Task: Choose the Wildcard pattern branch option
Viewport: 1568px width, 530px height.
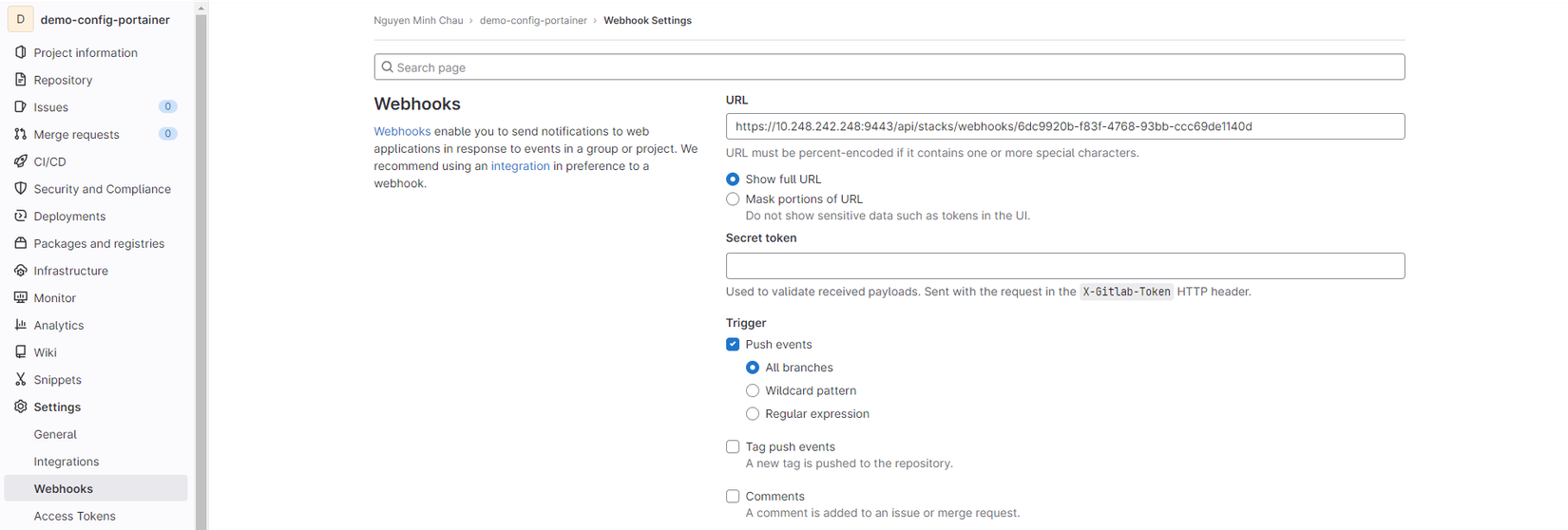Action: (x=753, y=390)
